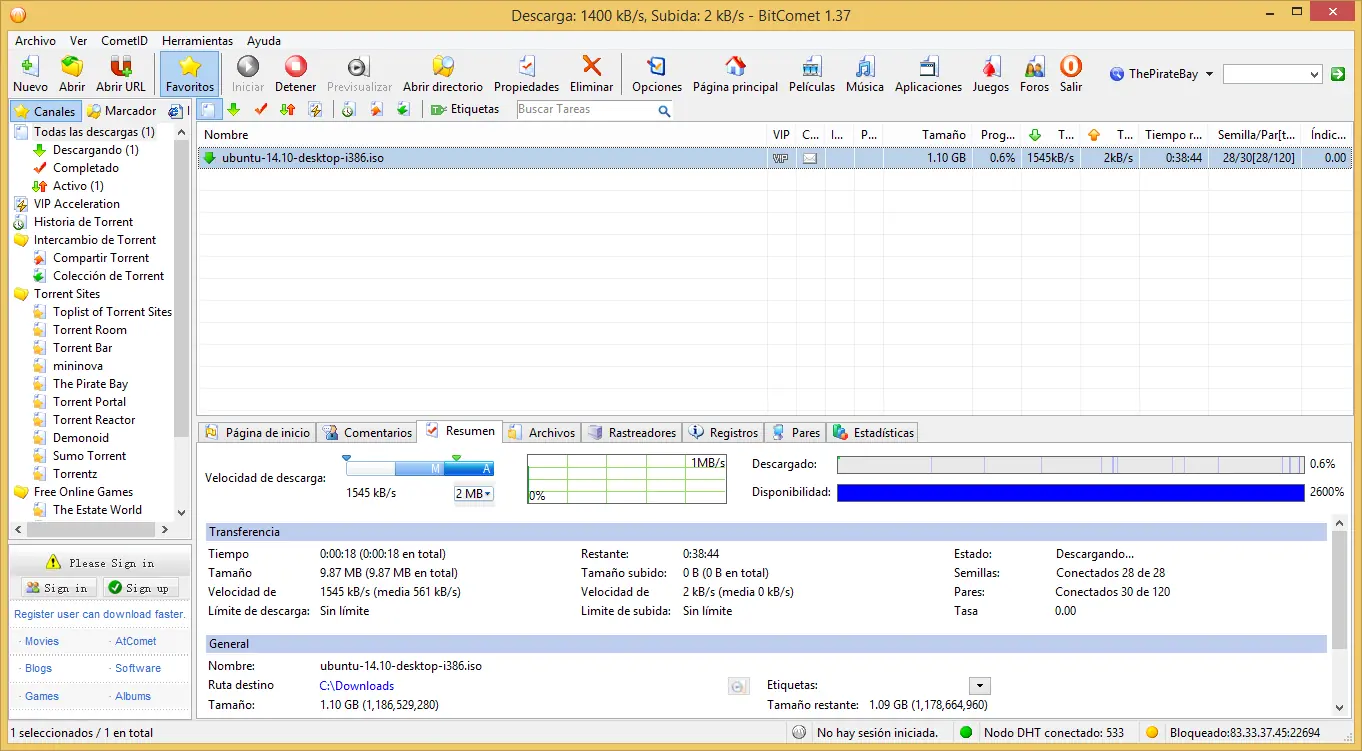Click the green torrent collection icon in the small toolbar
Viewport: 1362px width, 751px height.
(x=403, y=109)
